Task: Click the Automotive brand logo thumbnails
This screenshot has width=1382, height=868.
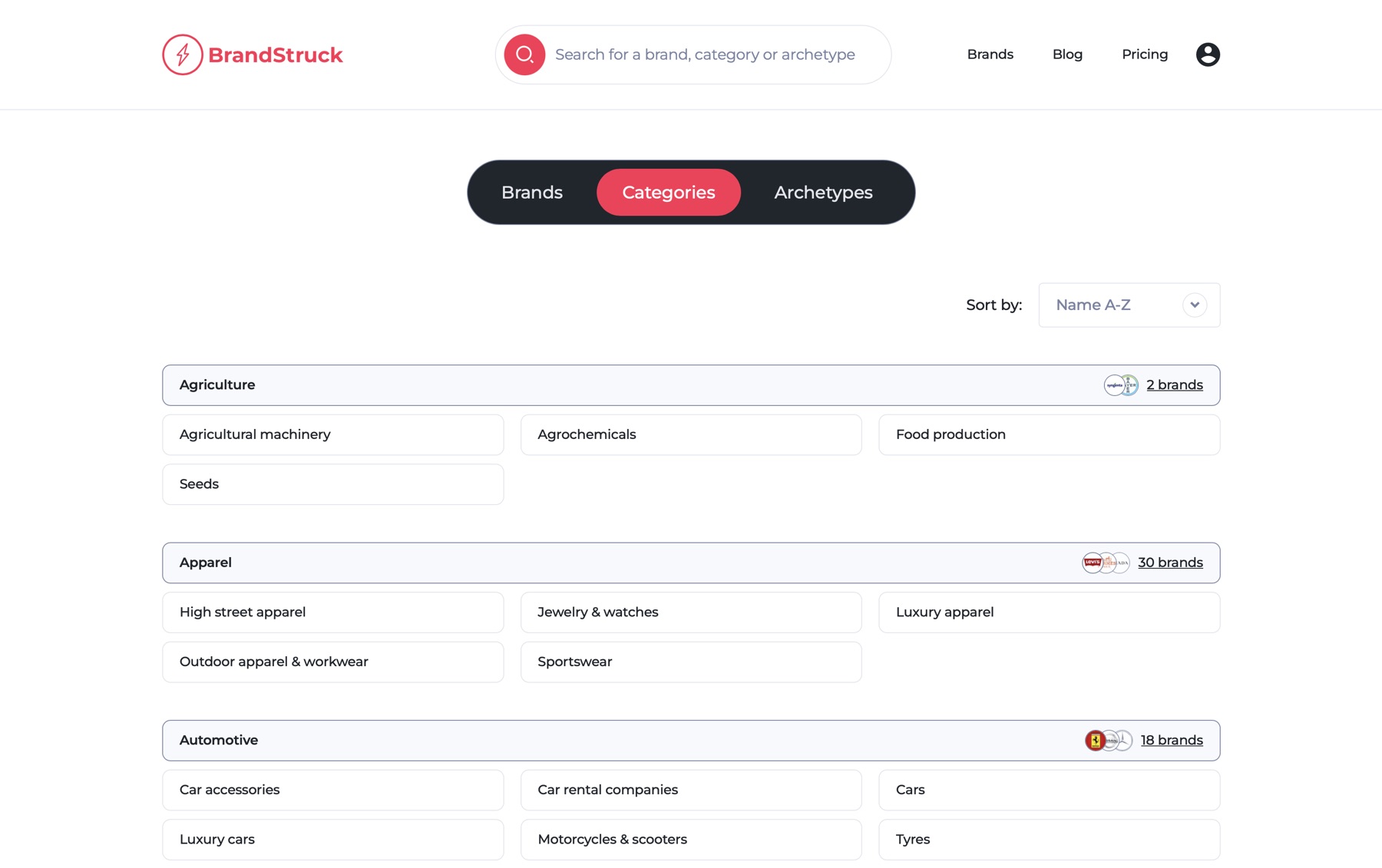Action: (x=1109, y=741)
